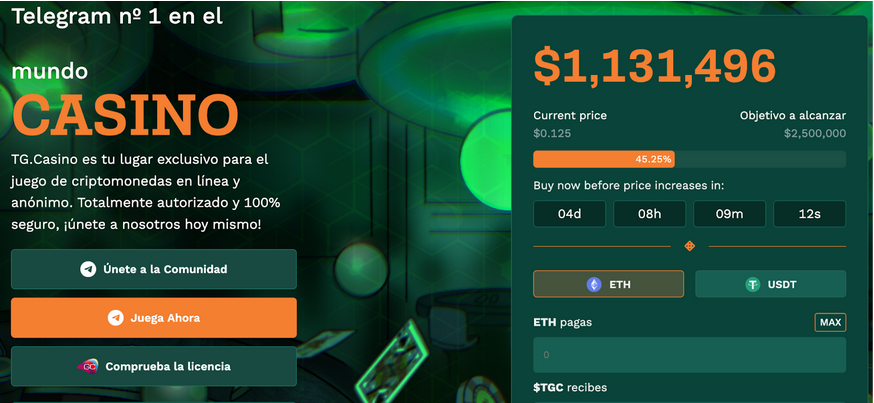Image resolution: width=874 pixels, height=403 pixels.
Task: Click the orange CASINO heading
Action: click(126, 115)
